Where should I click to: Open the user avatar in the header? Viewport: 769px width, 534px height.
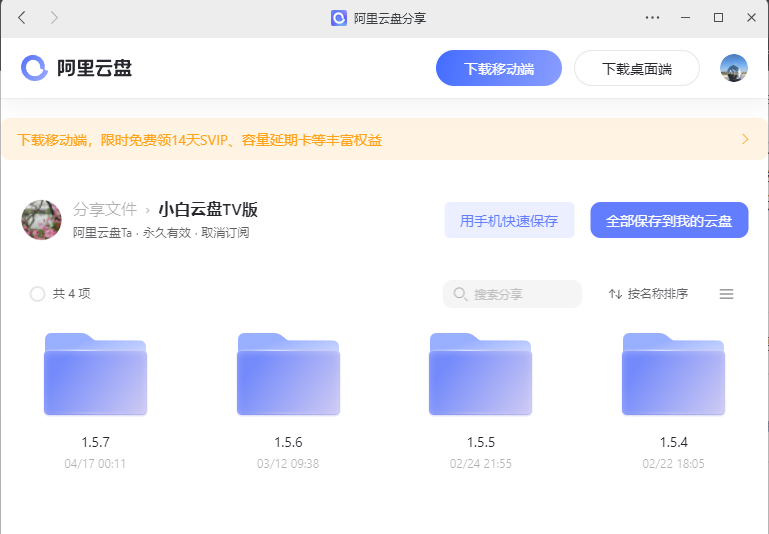(734, 68)
